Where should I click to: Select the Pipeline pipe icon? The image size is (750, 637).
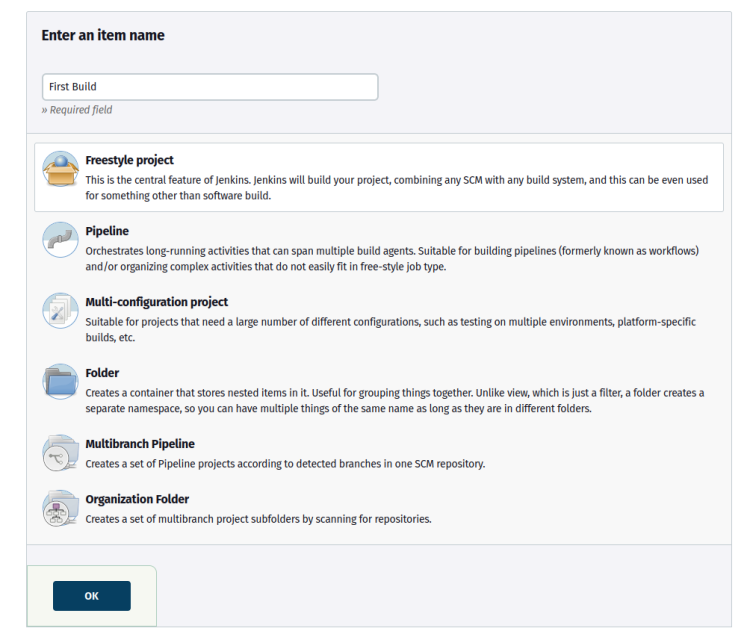tap(60, 240)
